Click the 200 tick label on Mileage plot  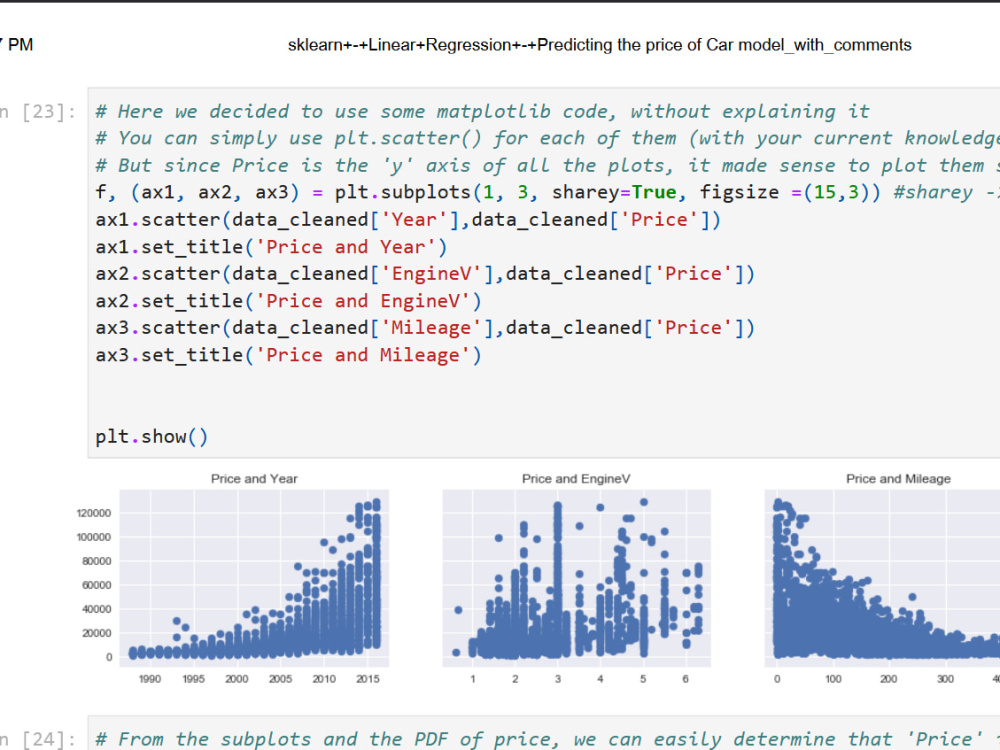889,679
